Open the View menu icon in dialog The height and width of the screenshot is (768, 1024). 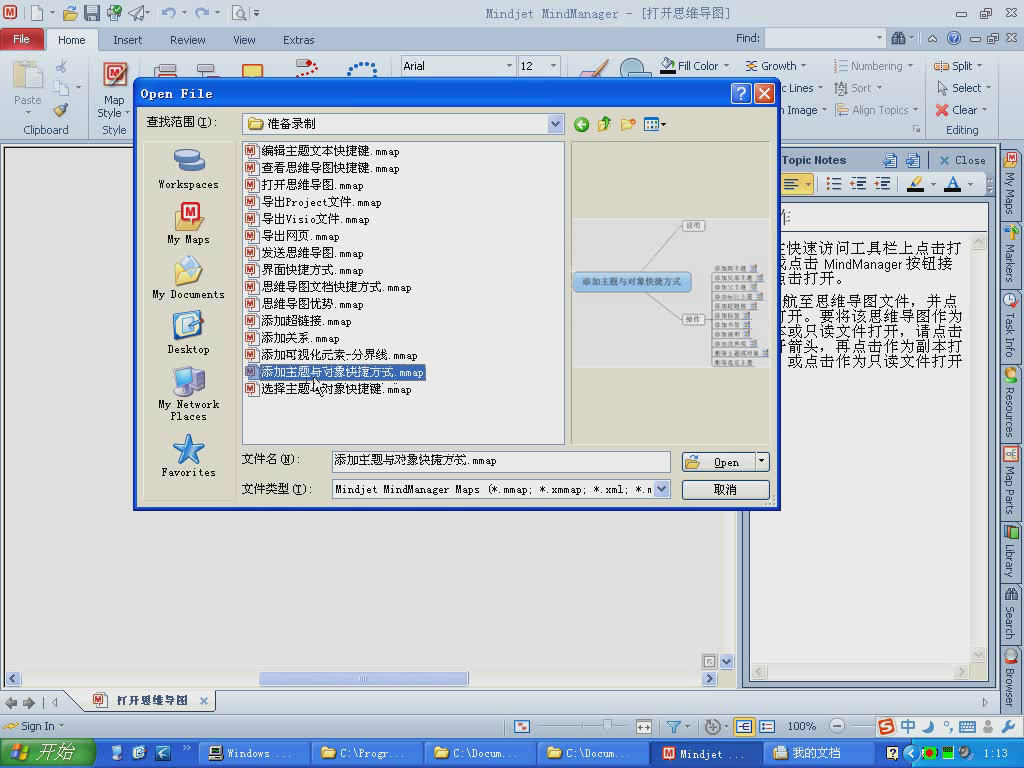[654, 124]
